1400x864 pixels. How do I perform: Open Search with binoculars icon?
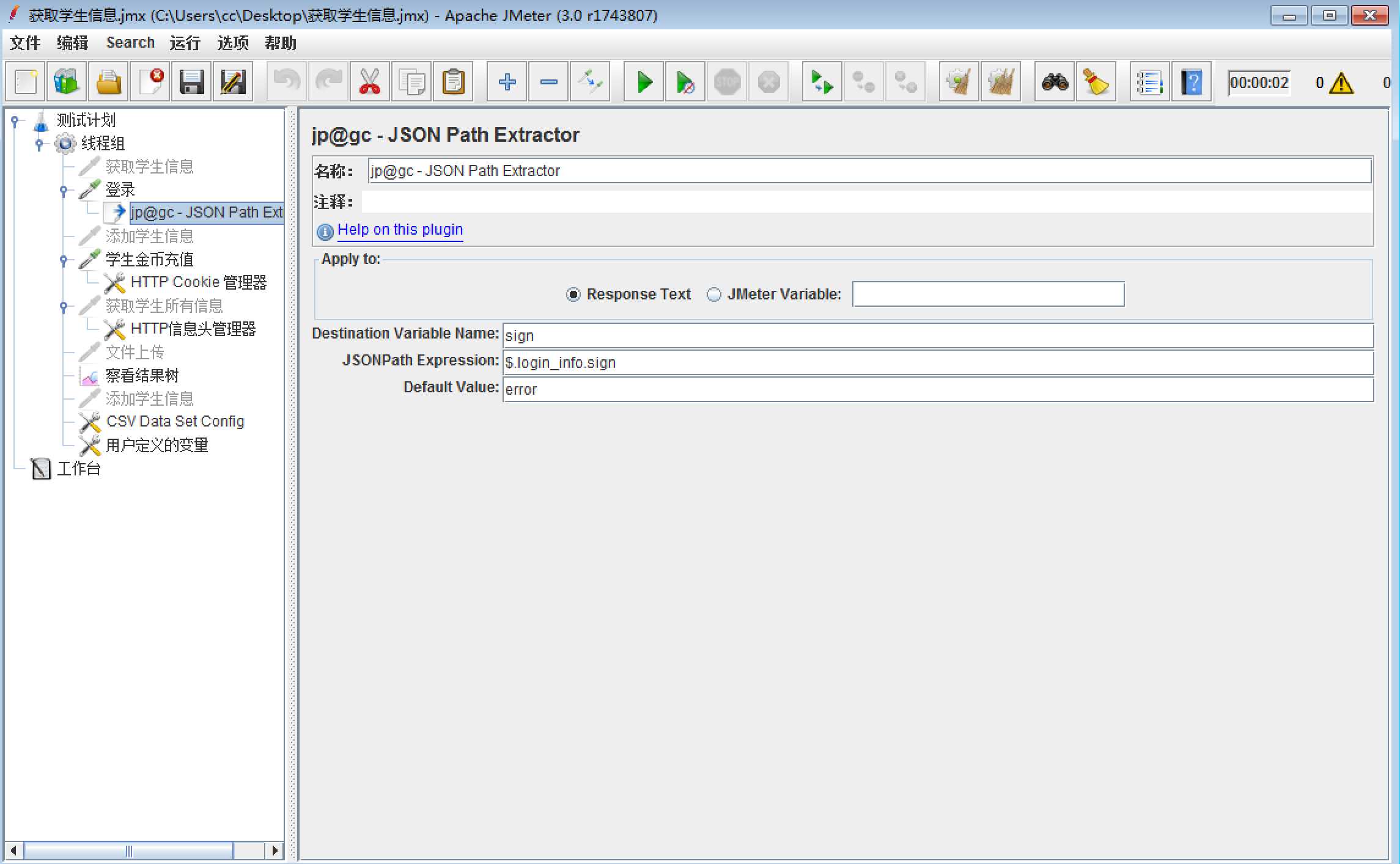[x=1055, y=82]
